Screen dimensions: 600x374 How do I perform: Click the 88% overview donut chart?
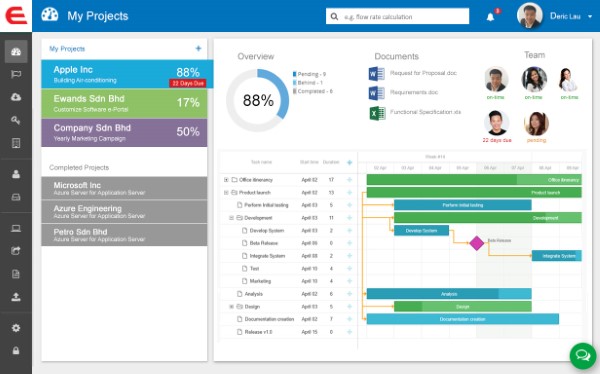pos(258,100)
